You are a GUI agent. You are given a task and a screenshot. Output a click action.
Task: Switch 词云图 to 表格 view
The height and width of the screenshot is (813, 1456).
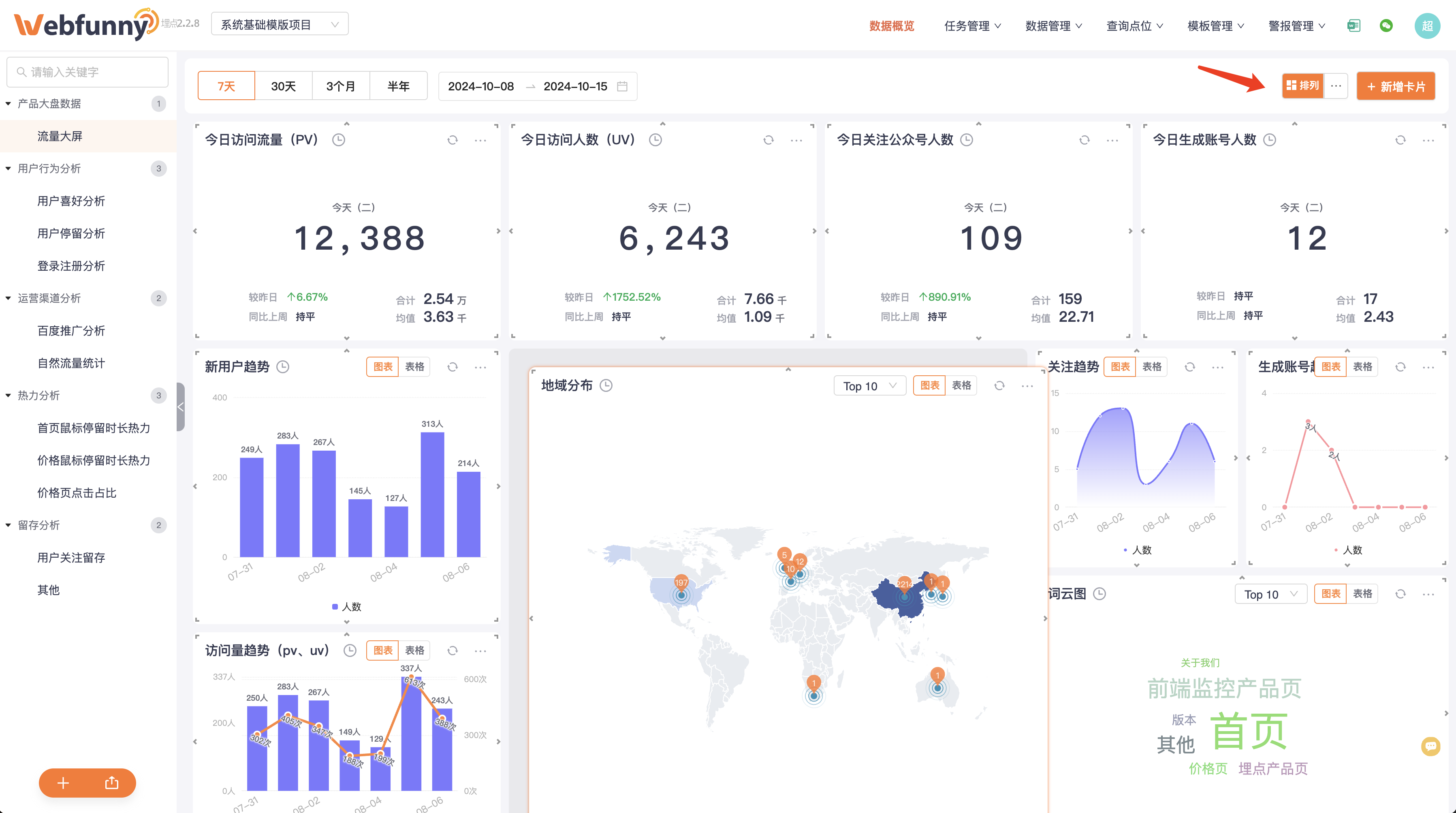[1362, 594]
